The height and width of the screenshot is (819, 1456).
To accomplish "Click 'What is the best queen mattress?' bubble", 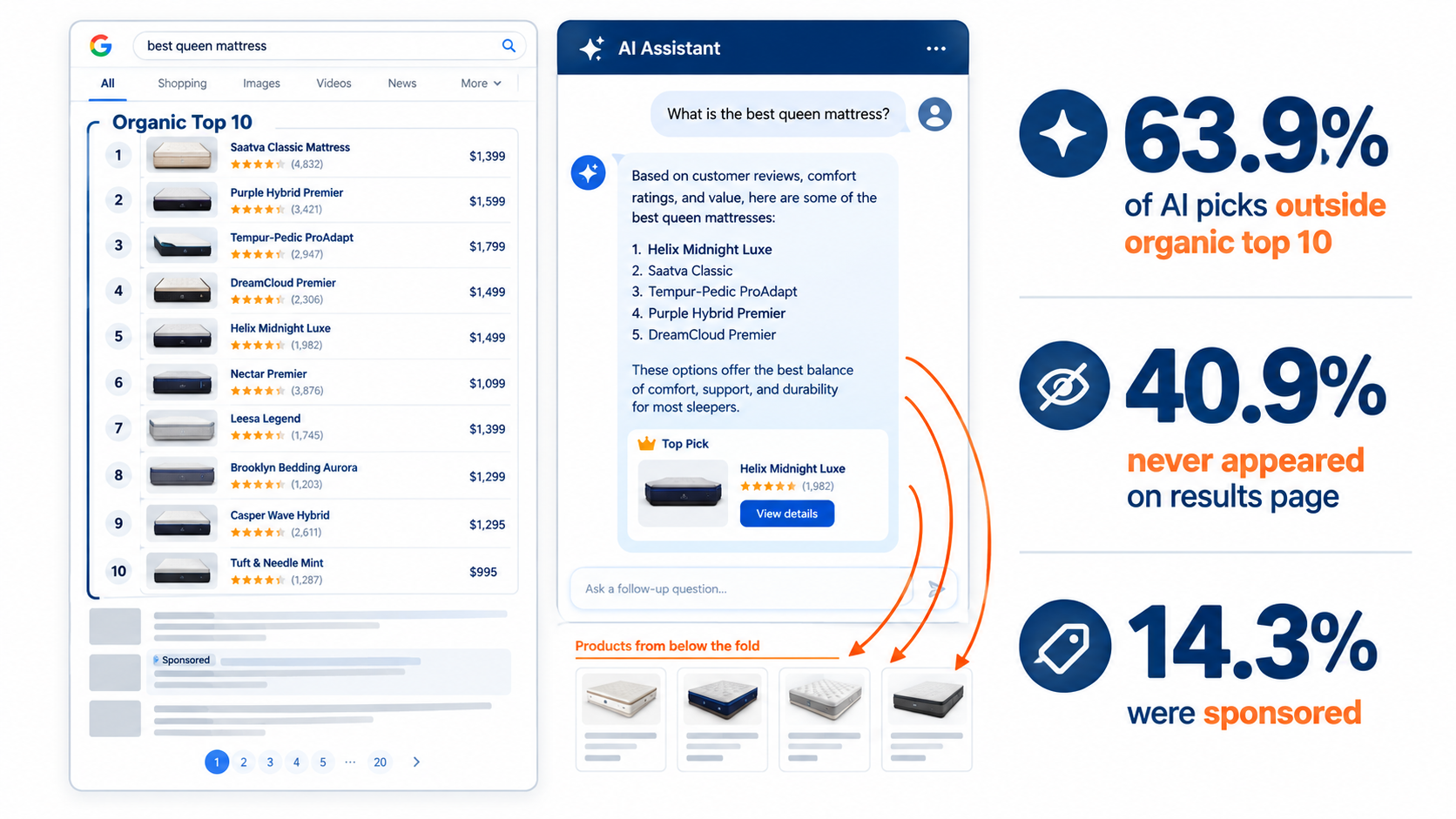I will 778,114.
